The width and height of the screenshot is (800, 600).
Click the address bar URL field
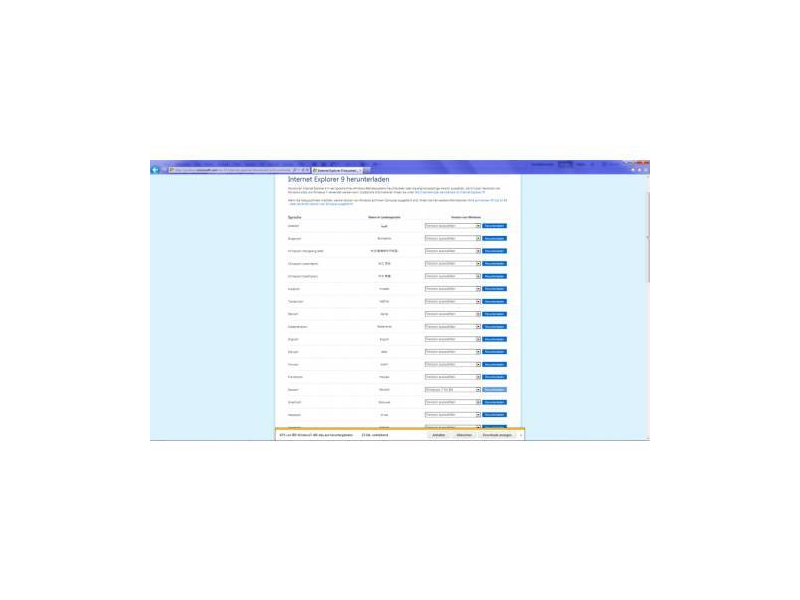pos(232,170)
